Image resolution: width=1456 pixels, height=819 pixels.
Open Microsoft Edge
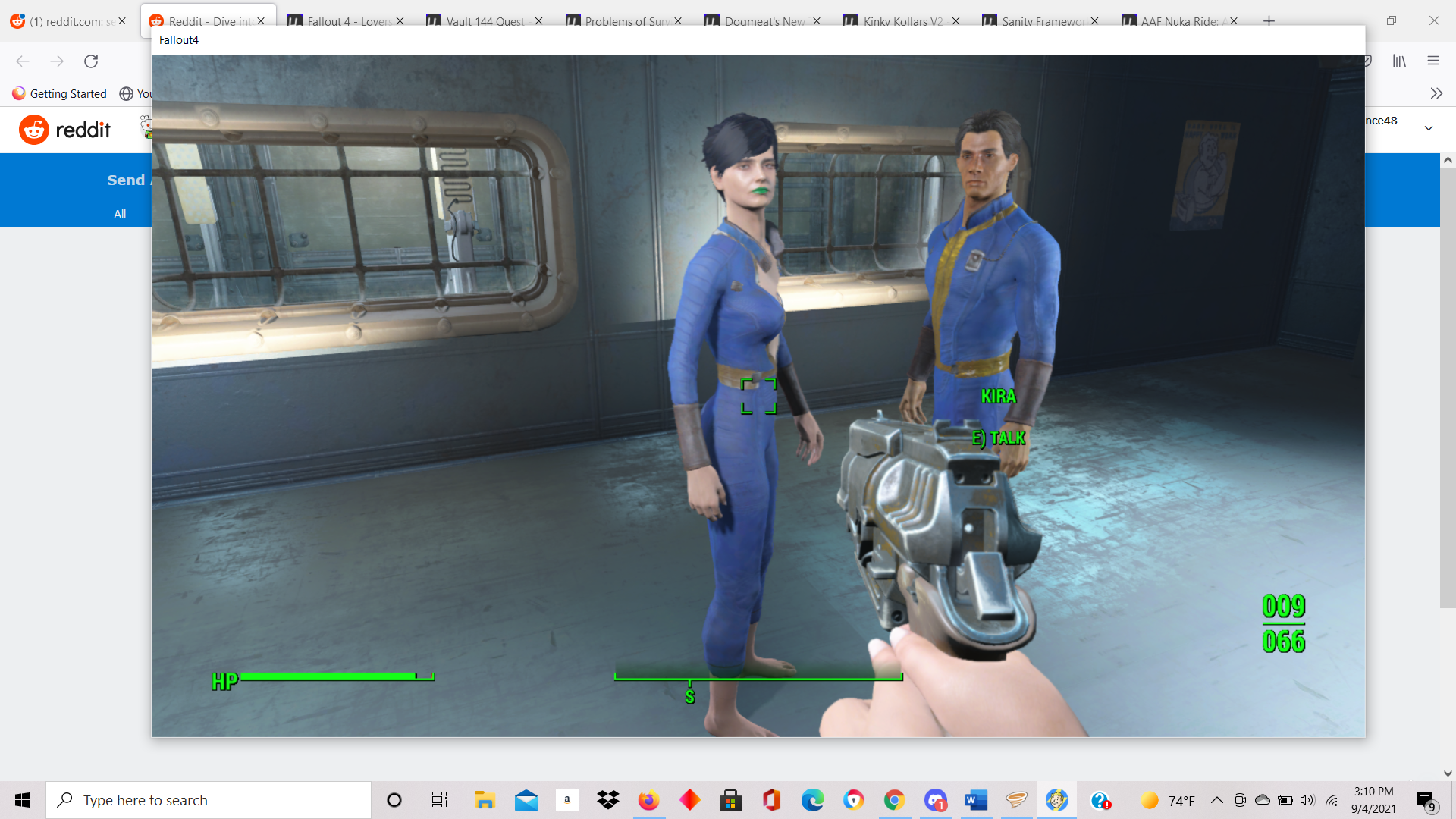click(x=812, y=800)
